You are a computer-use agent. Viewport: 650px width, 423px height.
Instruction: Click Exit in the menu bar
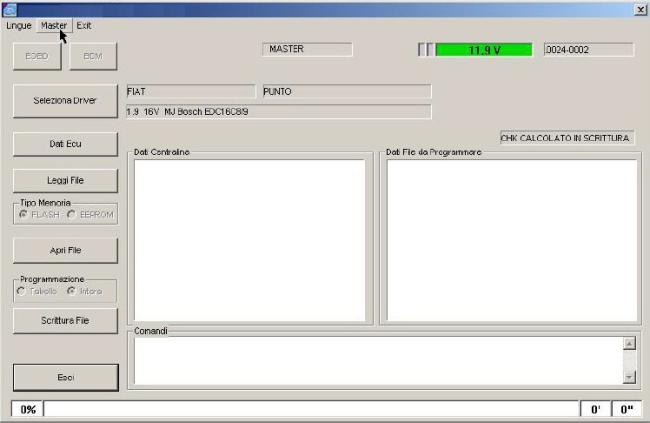point(84,25)
